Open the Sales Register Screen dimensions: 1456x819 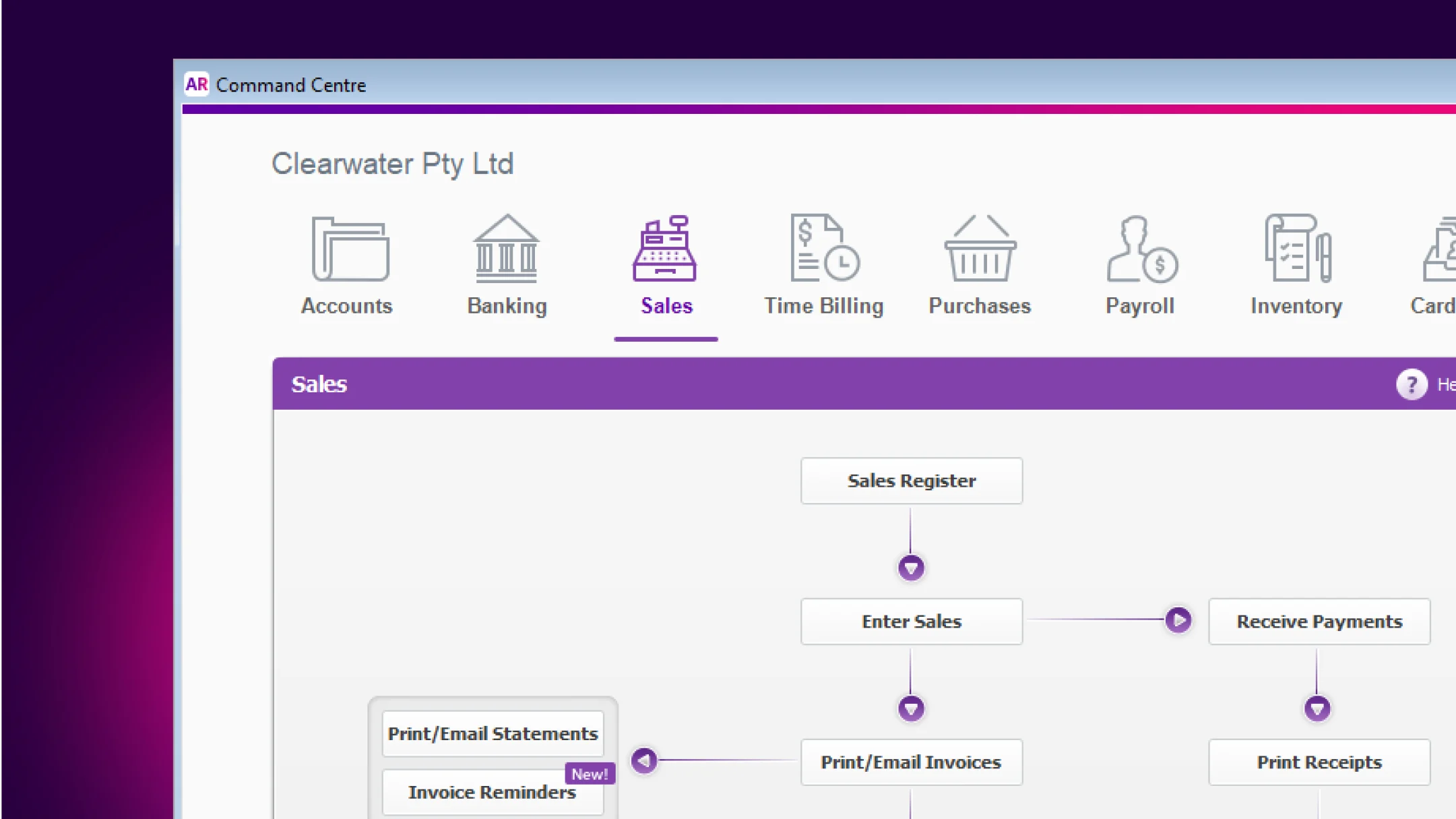coord(911,481)
